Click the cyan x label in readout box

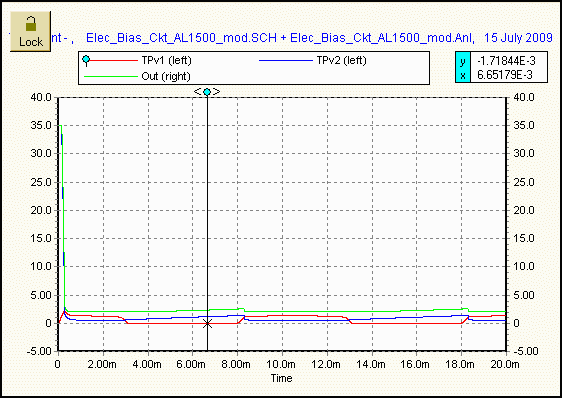[x=463, y=75]
